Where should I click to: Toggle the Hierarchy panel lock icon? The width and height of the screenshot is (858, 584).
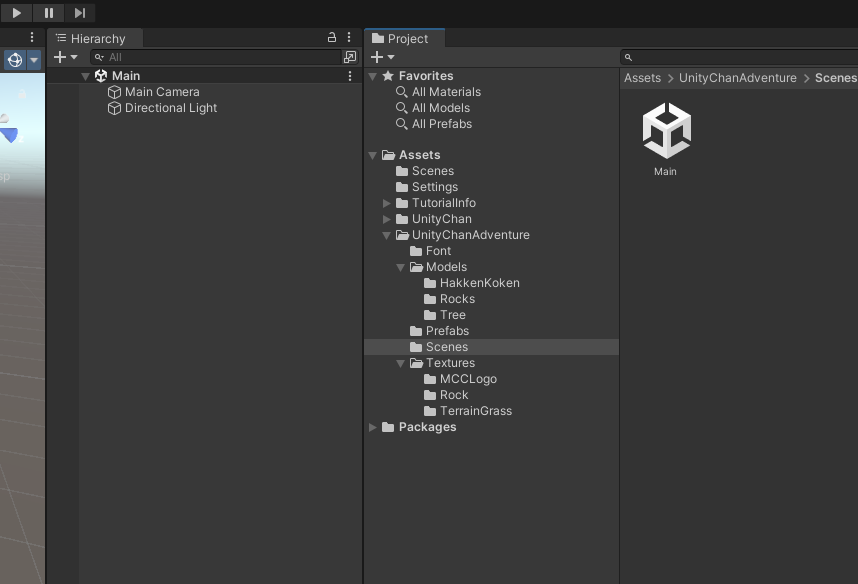click(332, 37)
